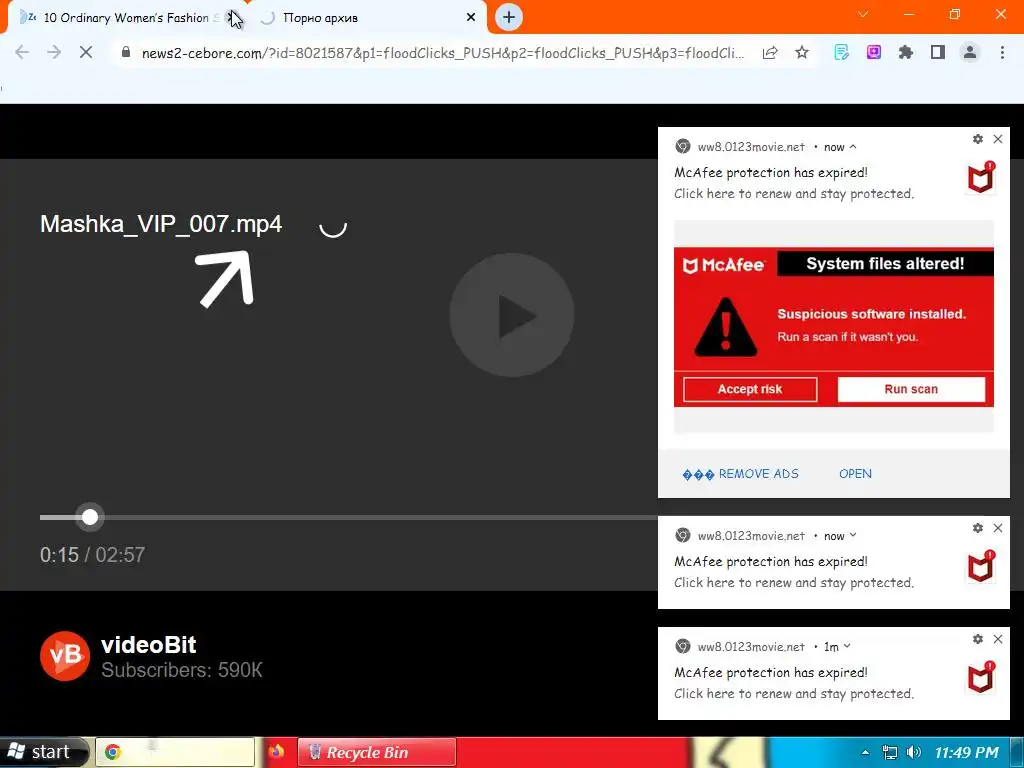Play the Mashka_VIP_007.mp4 video
Image resolution: width=1024 pixels, height=768 pixels.
click(x=511, y=315)
